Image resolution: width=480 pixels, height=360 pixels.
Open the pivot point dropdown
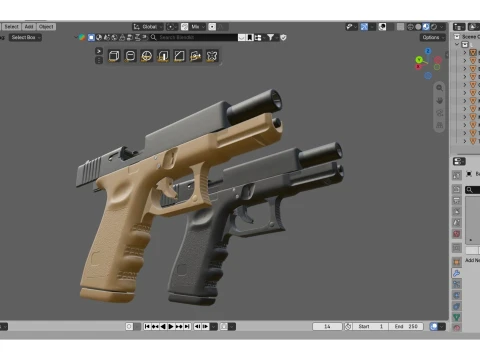pos(172,27)
